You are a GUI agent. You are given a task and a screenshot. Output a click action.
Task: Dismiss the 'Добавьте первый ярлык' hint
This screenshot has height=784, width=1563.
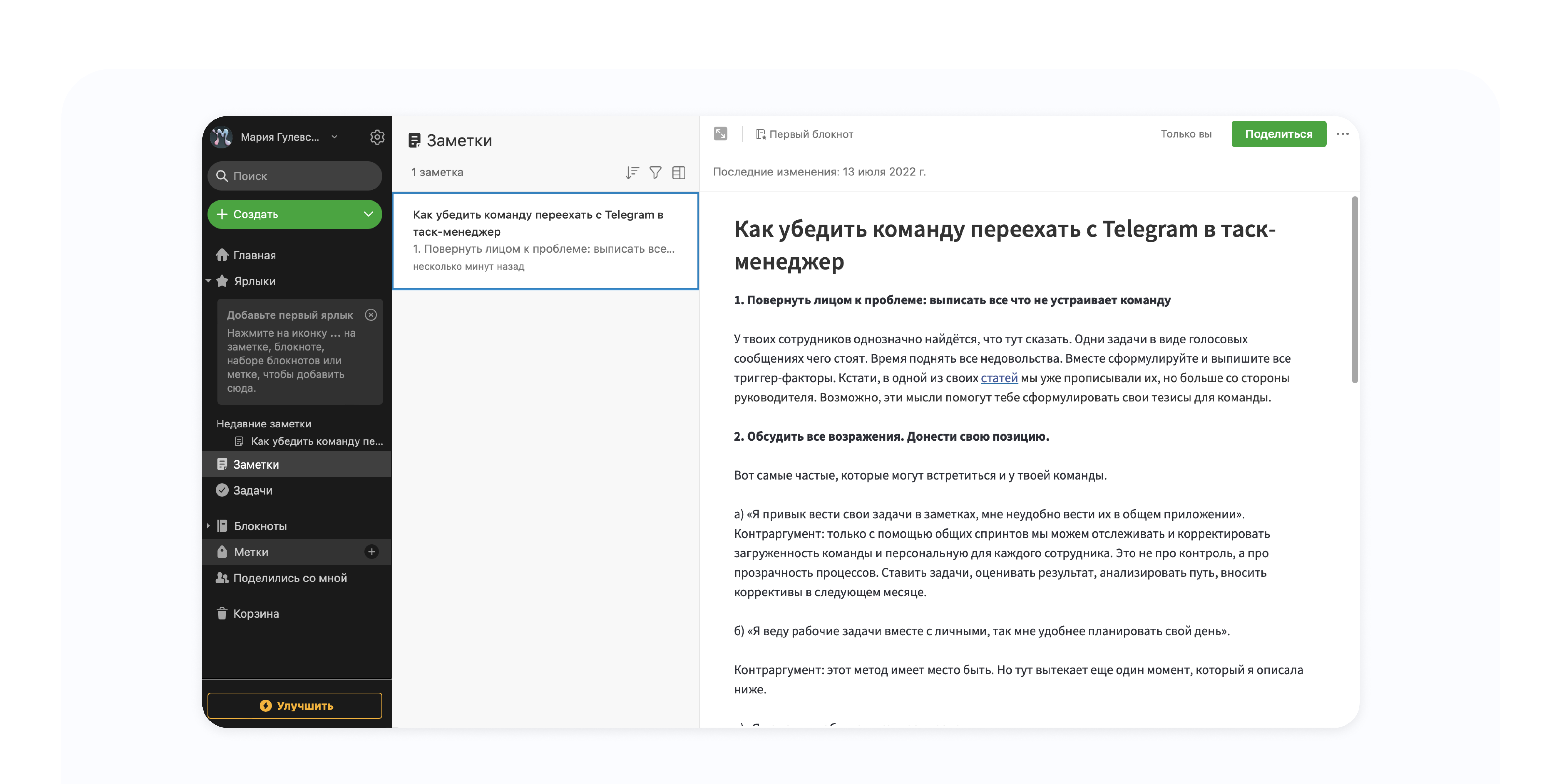[371, 314]
